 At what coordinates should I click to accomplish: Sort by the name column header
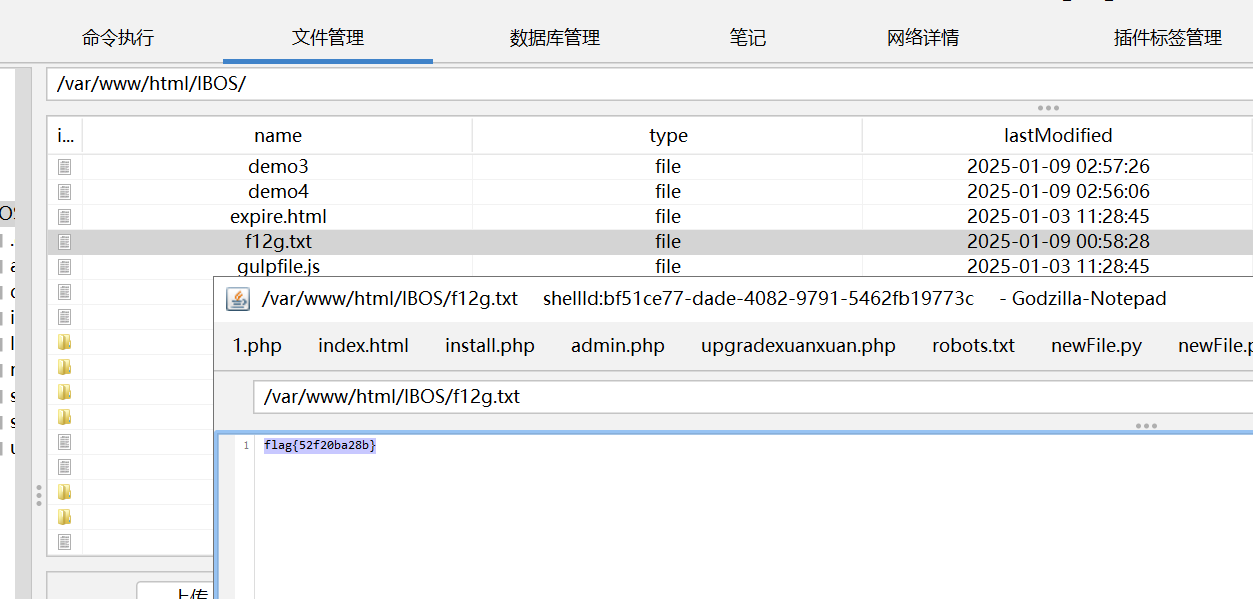[278, 135]
